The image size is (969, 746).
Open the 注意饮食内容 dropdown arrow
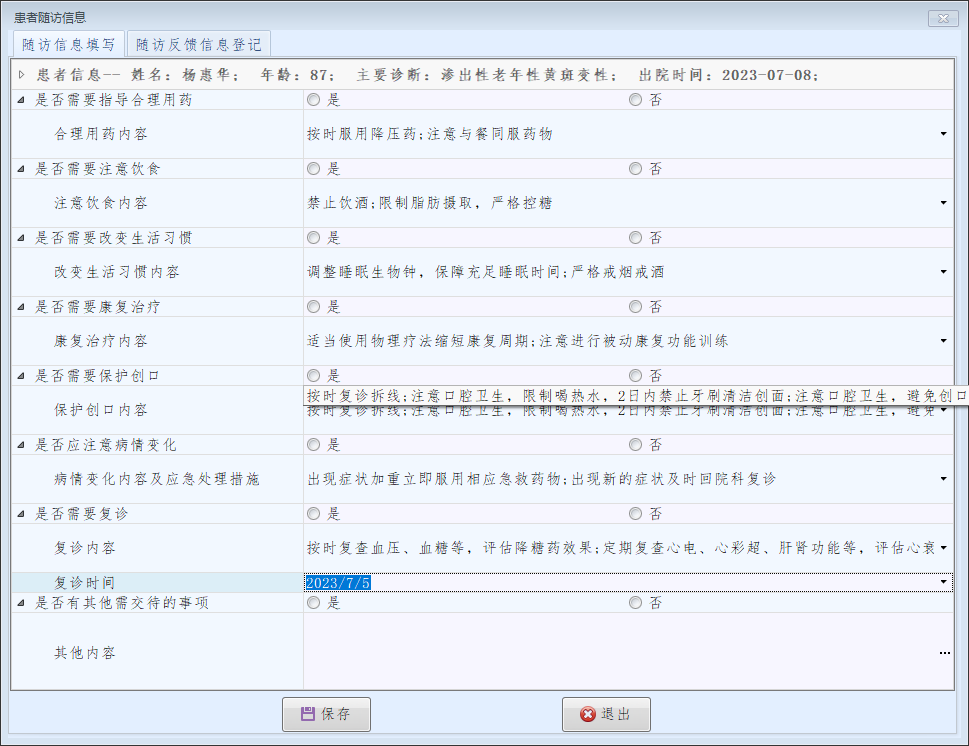(x=943, y=203)
